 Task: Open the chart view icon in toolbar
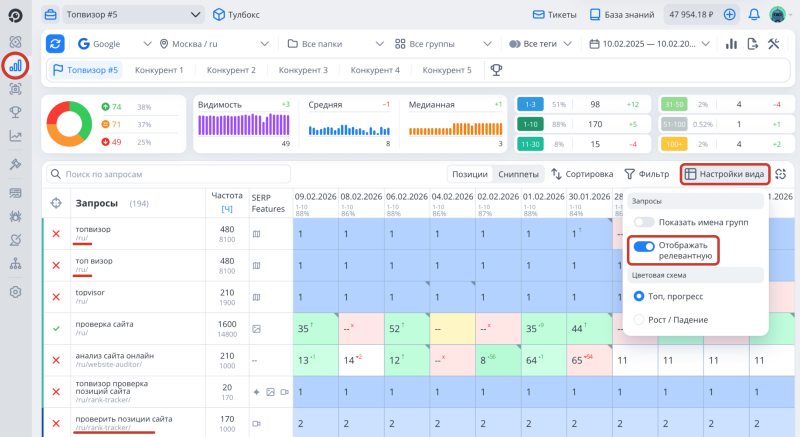[x=729, y=44]
